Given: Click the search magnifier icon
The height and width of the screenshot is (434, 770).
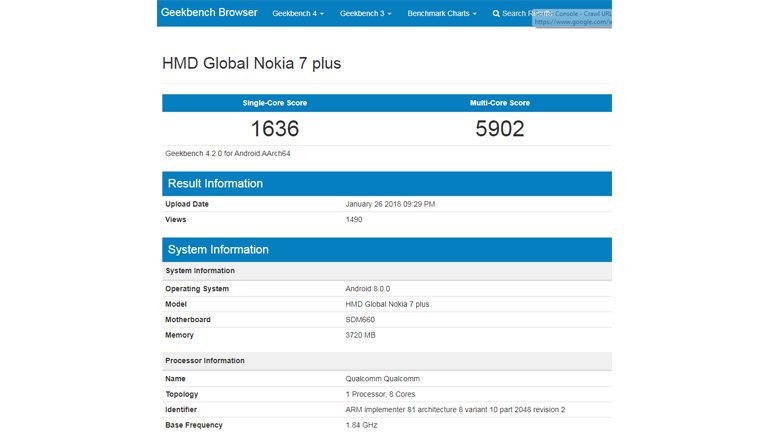Looking at the screenshot, I should pos(496,14).
